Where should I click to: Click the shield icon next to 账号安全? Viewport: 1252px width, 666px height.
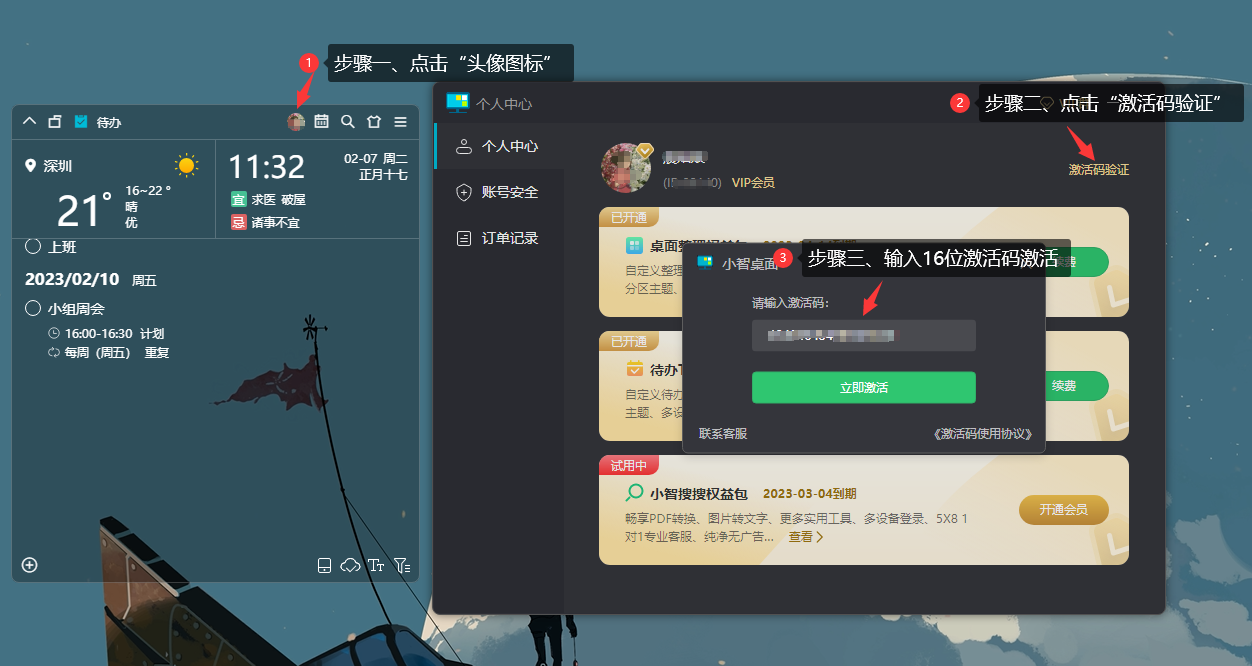coord(463,192)
